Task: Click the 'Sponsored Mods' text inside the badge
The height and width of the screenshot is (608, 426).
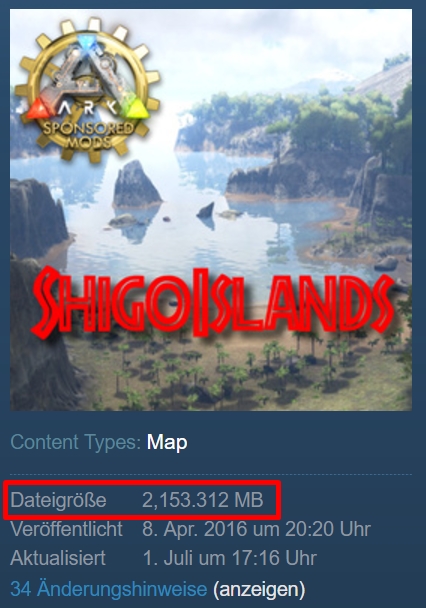Action: point(88,136)
